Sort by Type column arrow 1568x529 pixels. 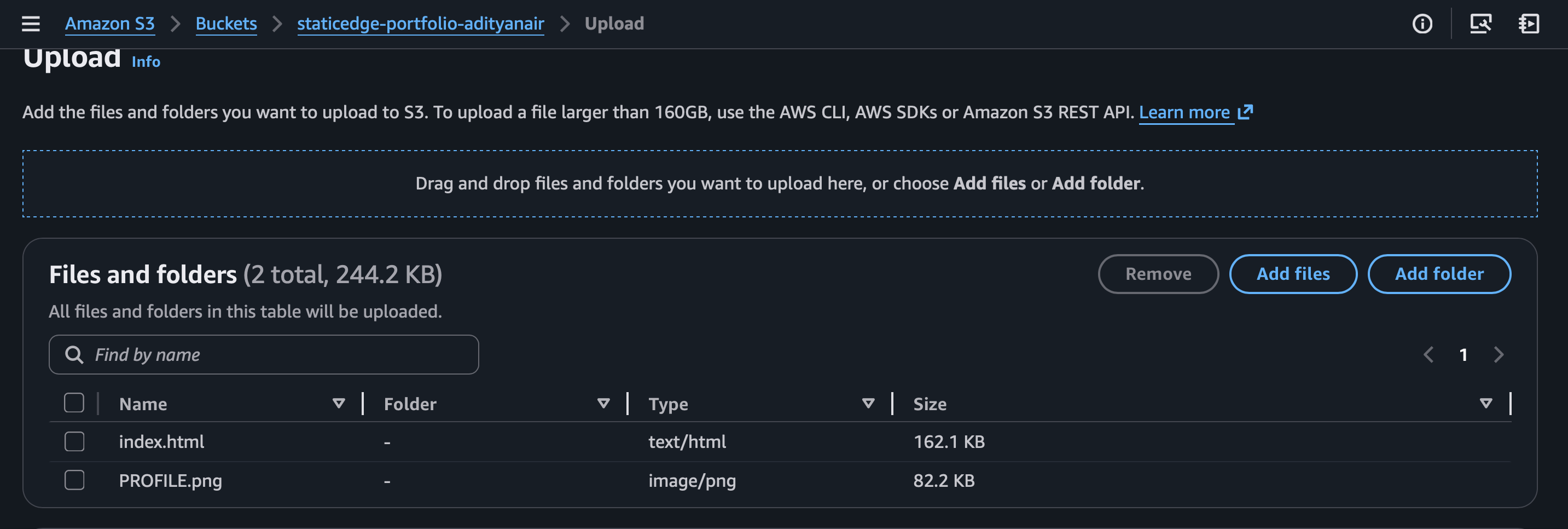pyautogui.click(x=868, y=404)
